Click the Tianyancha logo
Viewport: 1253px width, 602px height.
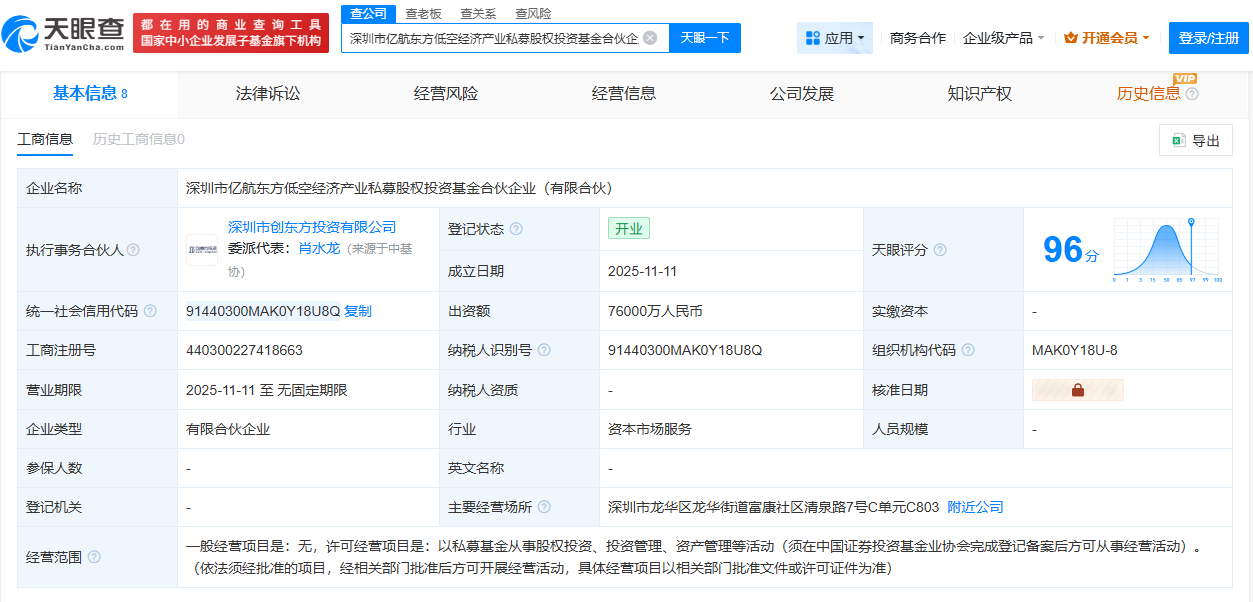click(64, 35)
